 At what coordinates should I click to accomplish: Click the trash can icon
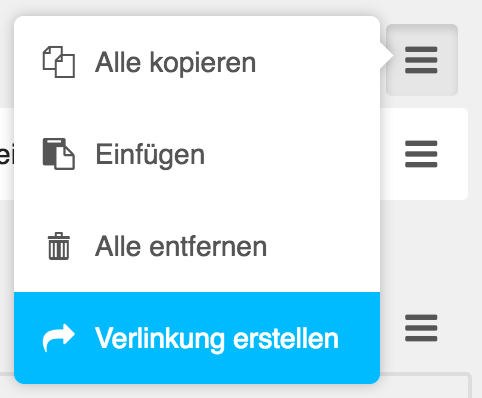(x=59, y=246)
